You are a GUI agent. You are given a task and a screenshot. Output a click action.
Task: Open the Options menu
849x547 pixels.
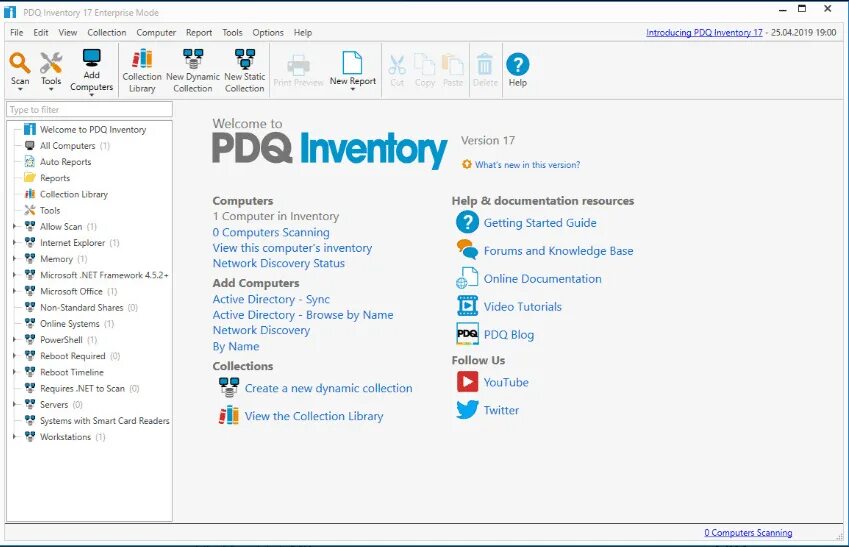267,32
